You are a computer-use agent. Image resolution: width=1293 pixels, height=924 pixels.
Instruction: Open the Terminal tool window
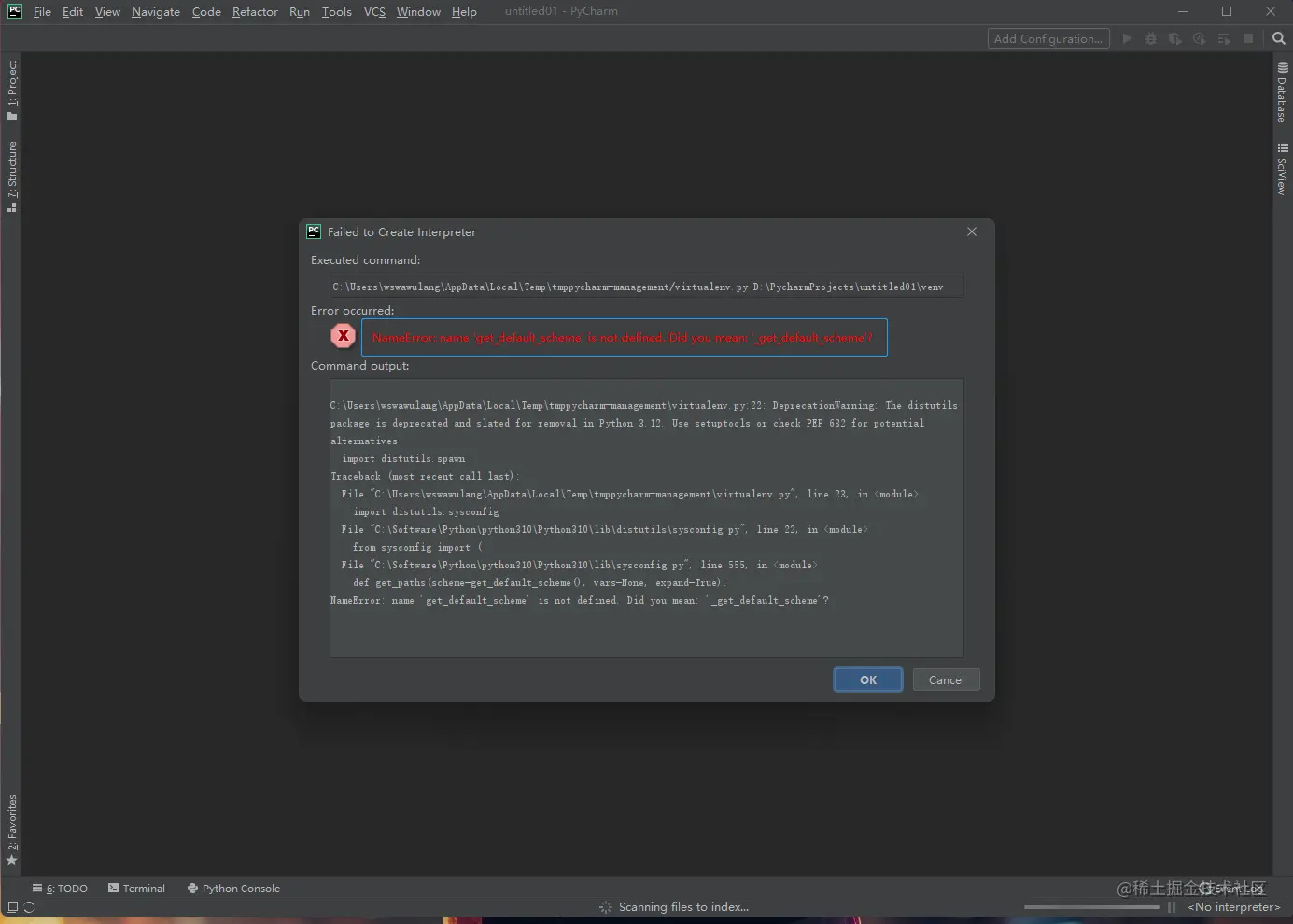136,889
